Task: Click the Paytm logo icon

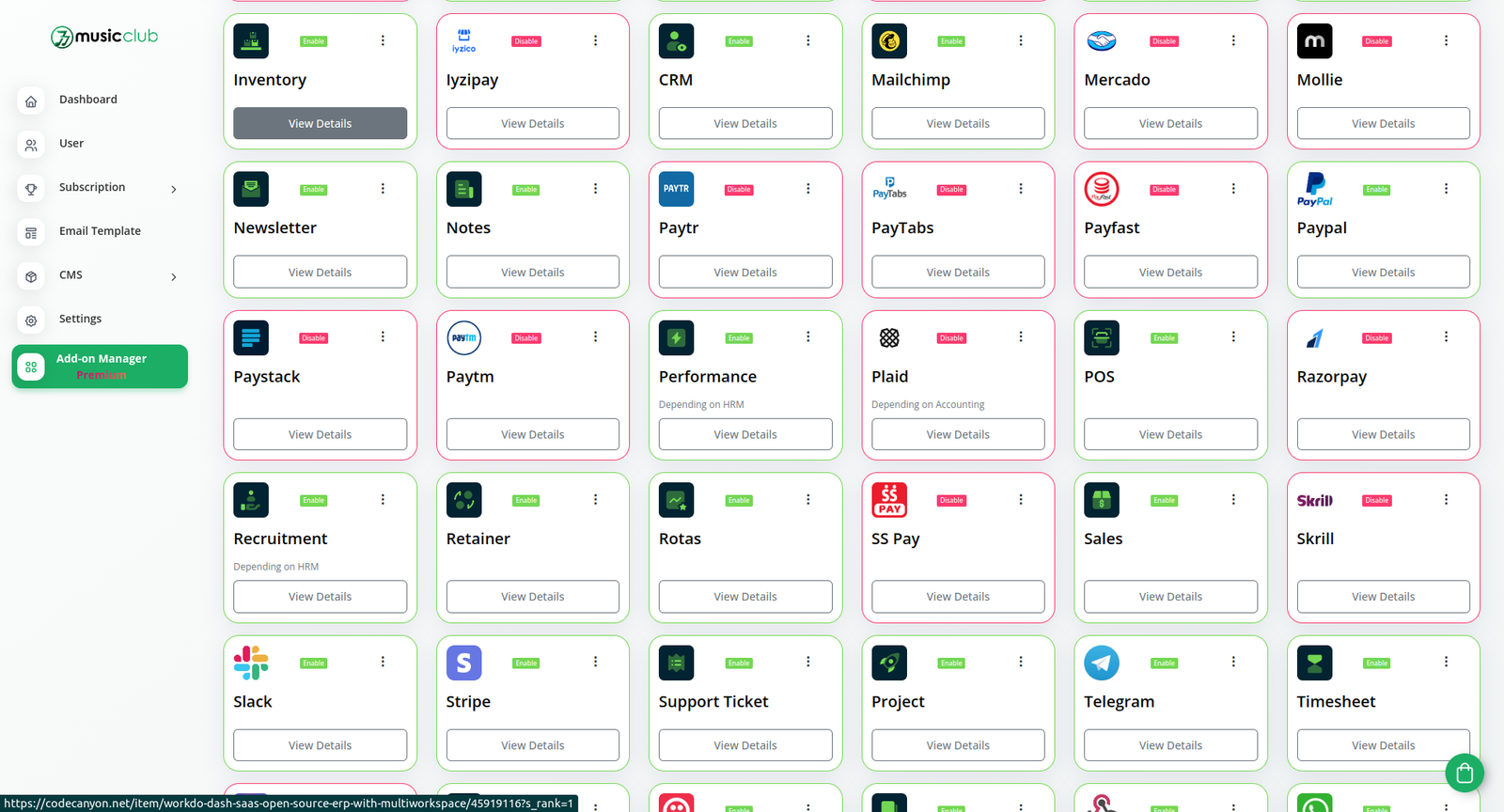Action: point(463,337)
